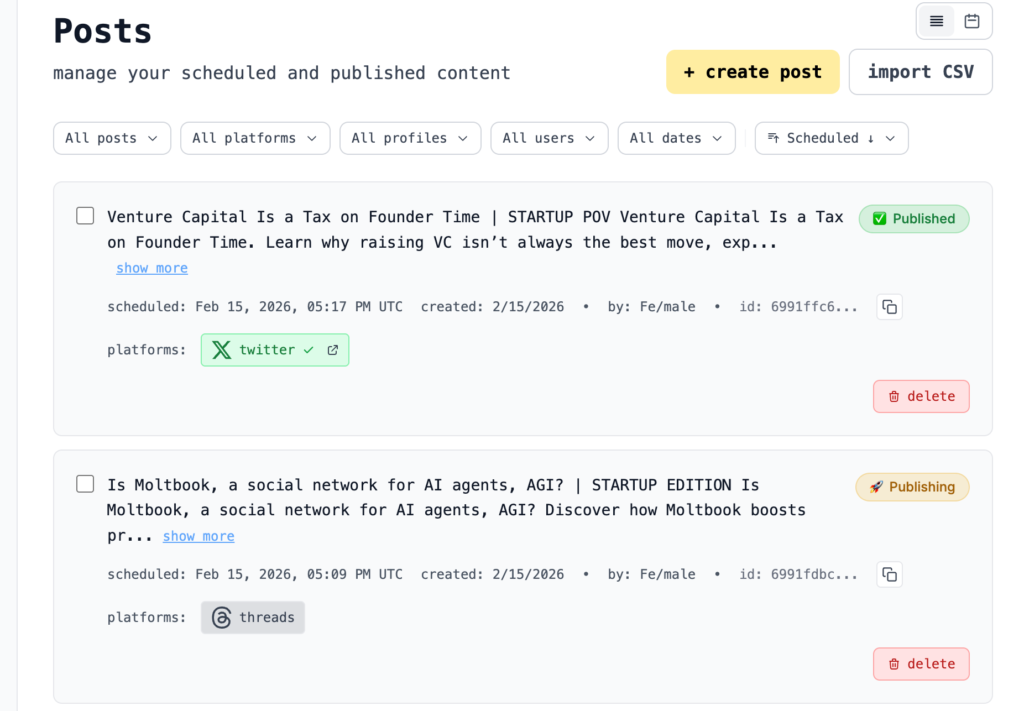1024x711 pixels.
Task: Open the All profiles filter
Action: click(410, 138)
